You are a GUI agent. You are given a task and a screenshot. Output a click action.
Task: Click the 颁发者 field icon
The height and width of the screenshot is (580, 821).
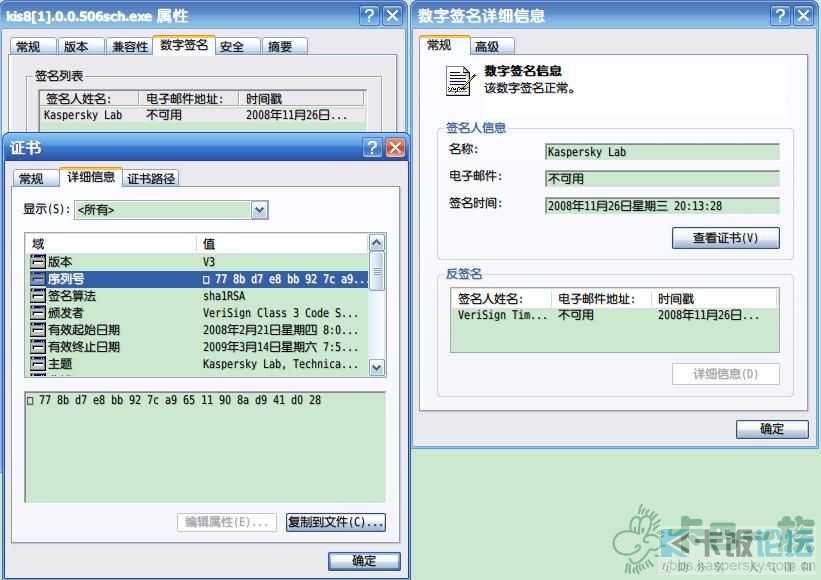coord(38,313)
